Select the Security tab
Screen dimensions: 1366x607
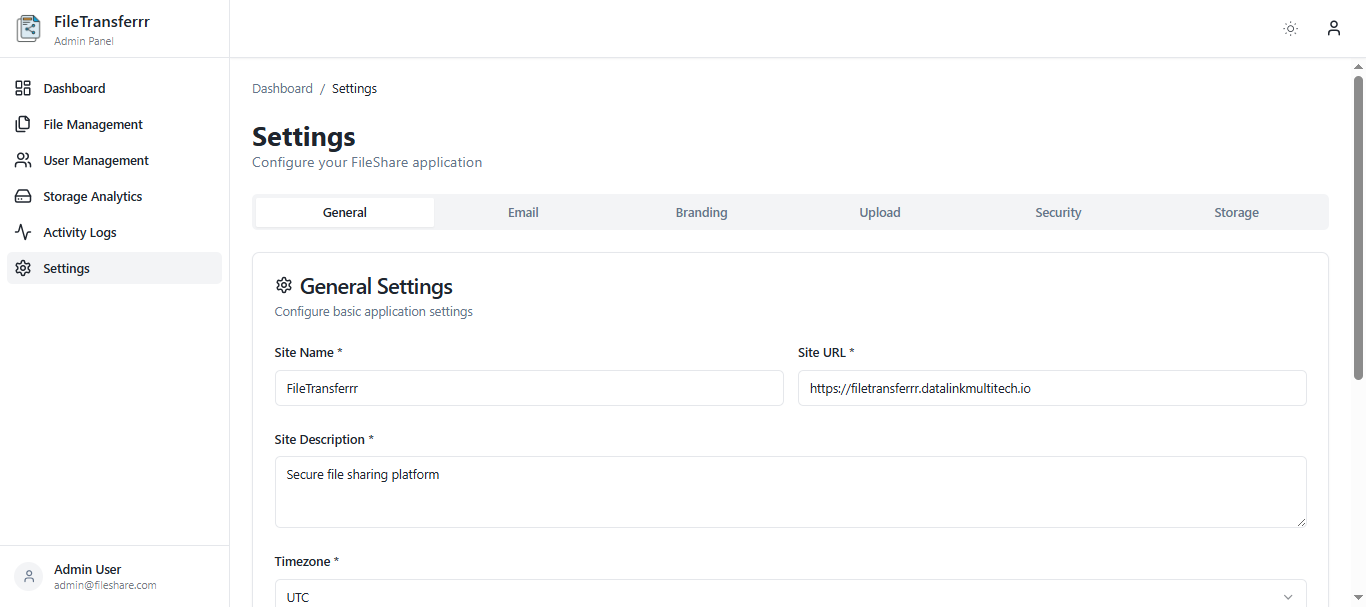[x=1058, y=212]
